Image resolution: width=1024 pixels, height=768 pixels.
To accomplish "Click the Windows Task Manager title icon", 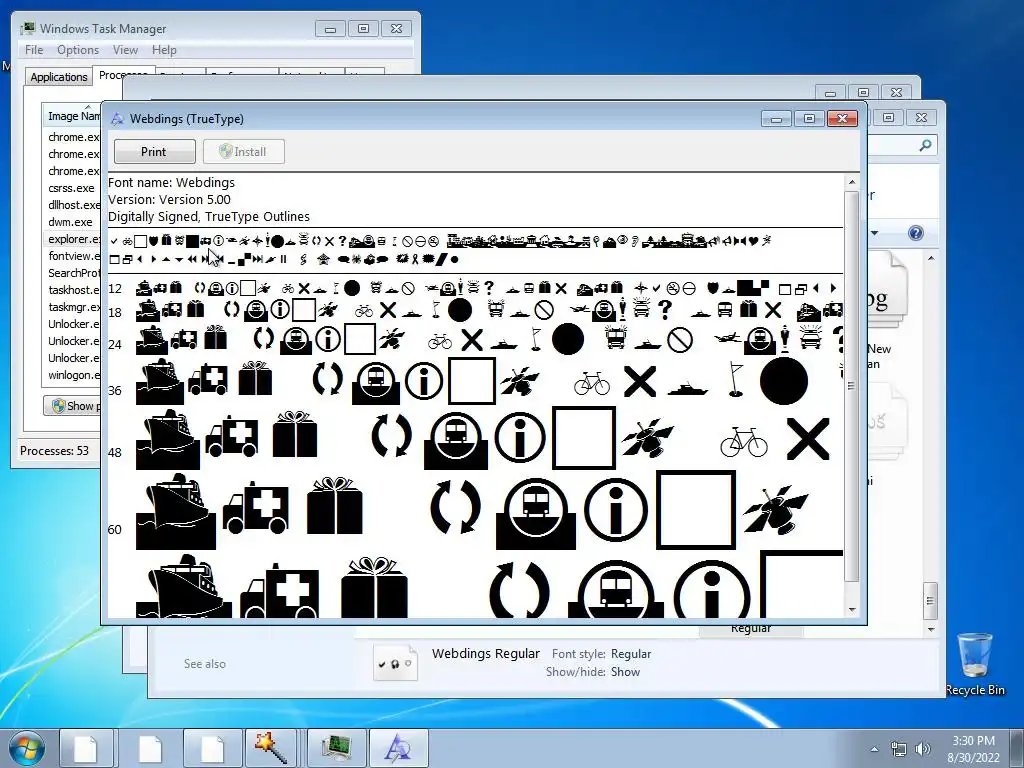I will coord(28,28).
